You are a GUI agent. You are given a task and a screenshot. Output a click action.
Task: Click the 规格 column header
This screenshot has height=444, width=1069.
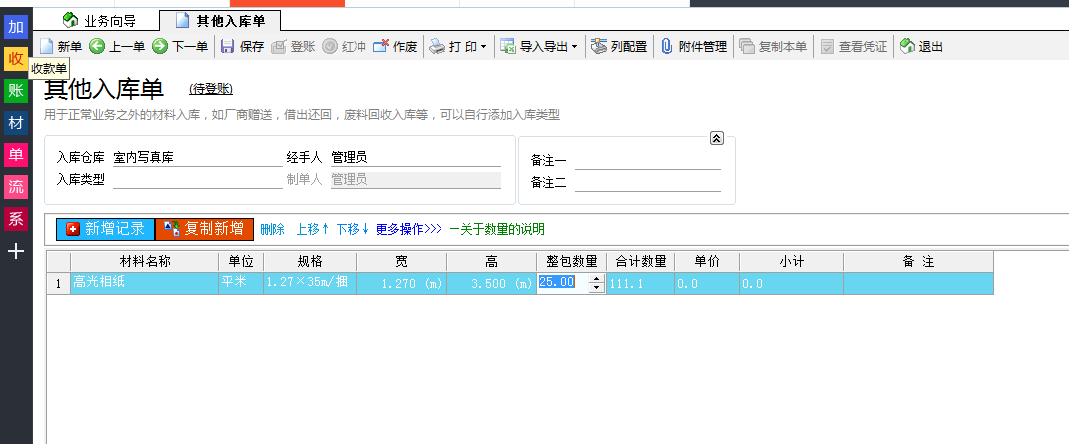point(310,262)
